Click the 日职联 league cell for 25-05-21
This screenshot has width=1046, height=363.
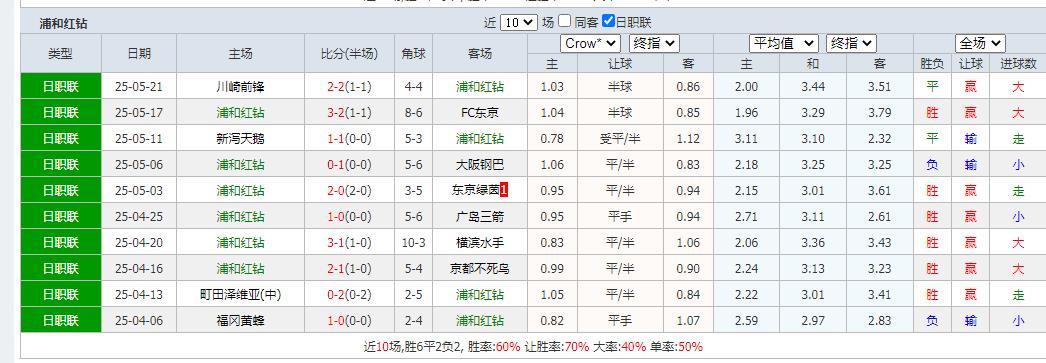pos(61,87)
